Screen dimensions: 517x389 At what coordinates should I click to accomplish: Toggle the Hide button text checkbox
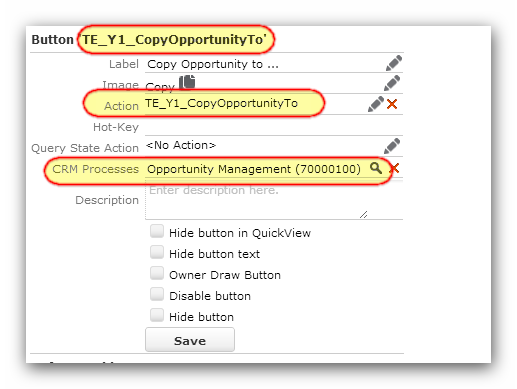click(157, 252)
